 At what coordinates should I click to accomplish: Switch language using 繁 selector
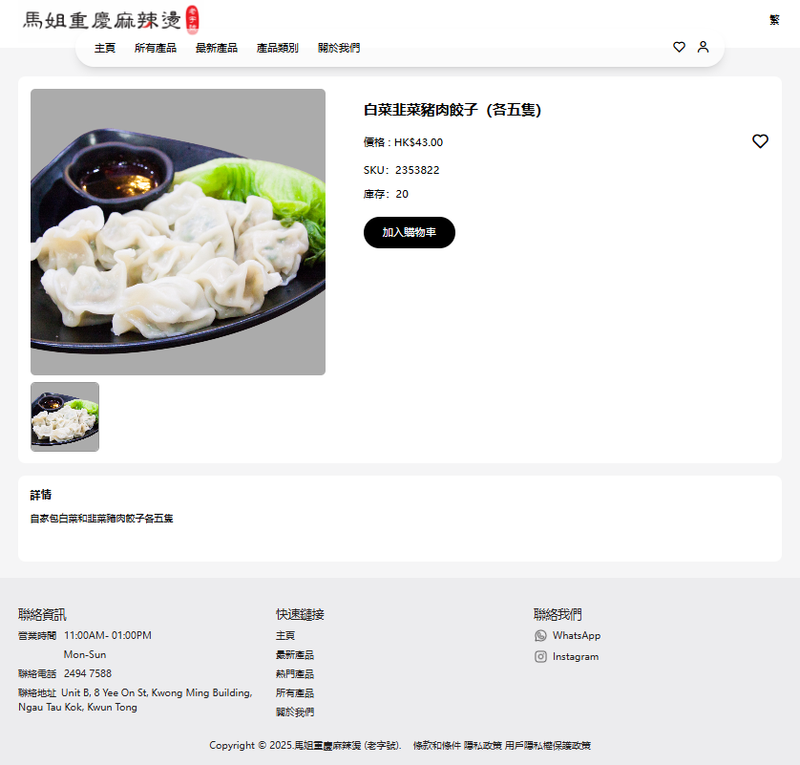coord(774,20)
